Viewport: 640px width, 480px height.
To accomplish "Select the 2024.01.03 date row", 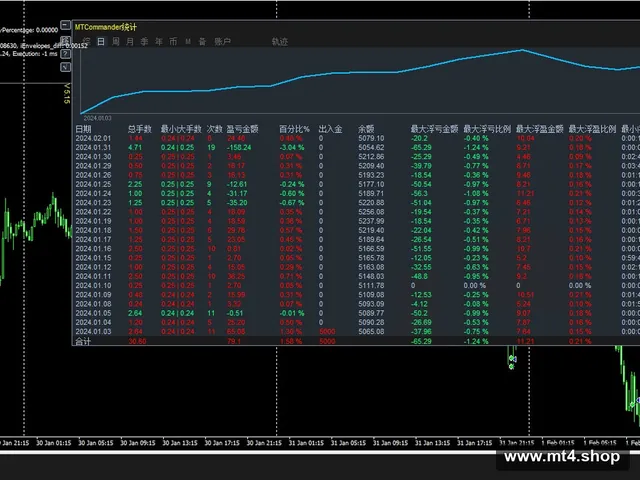I will [x=93, y=331].
